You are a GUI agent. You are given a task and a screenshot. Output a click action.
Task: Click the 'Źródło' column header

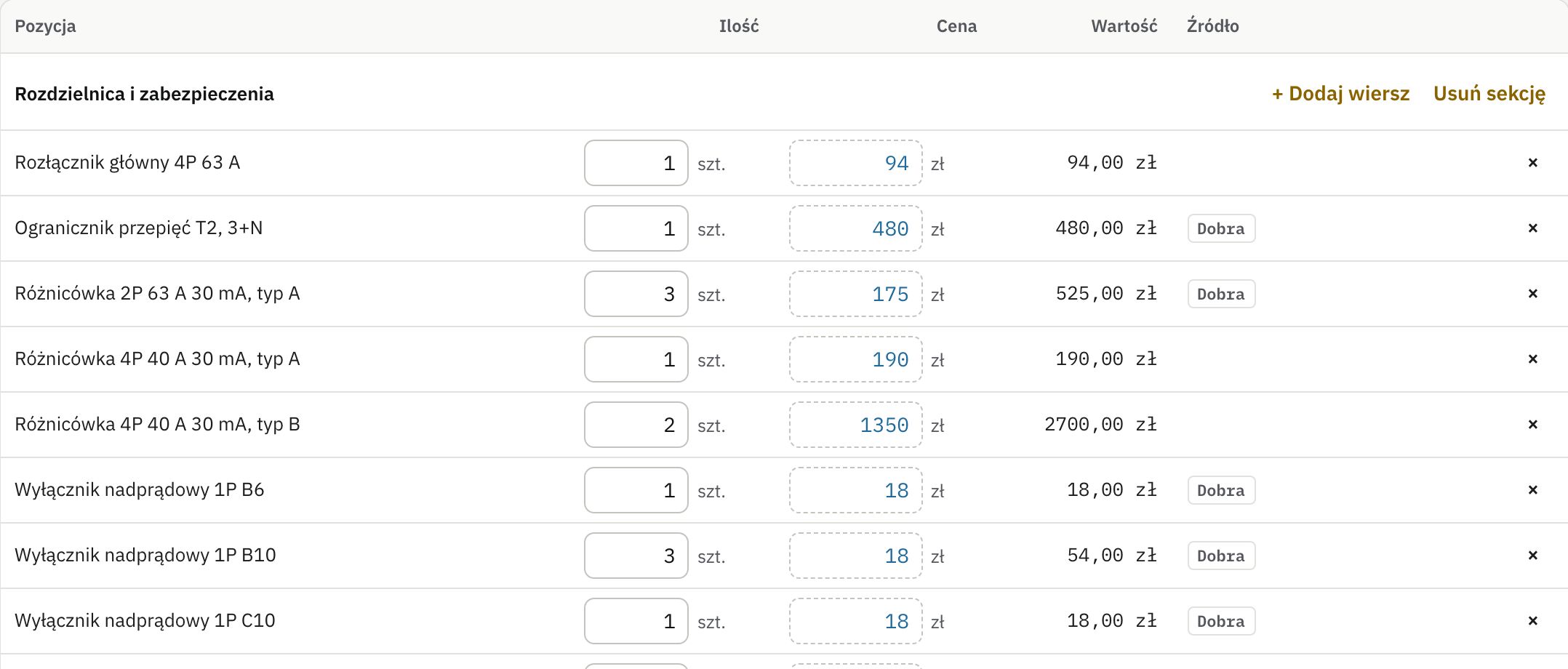(1212, 26)
